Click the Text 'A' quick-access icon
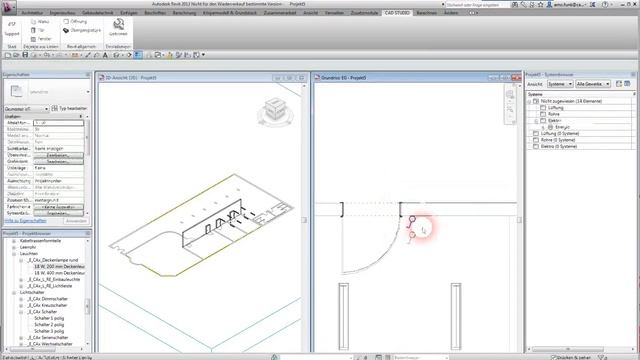640x360 pixels. tap(105, 55)
